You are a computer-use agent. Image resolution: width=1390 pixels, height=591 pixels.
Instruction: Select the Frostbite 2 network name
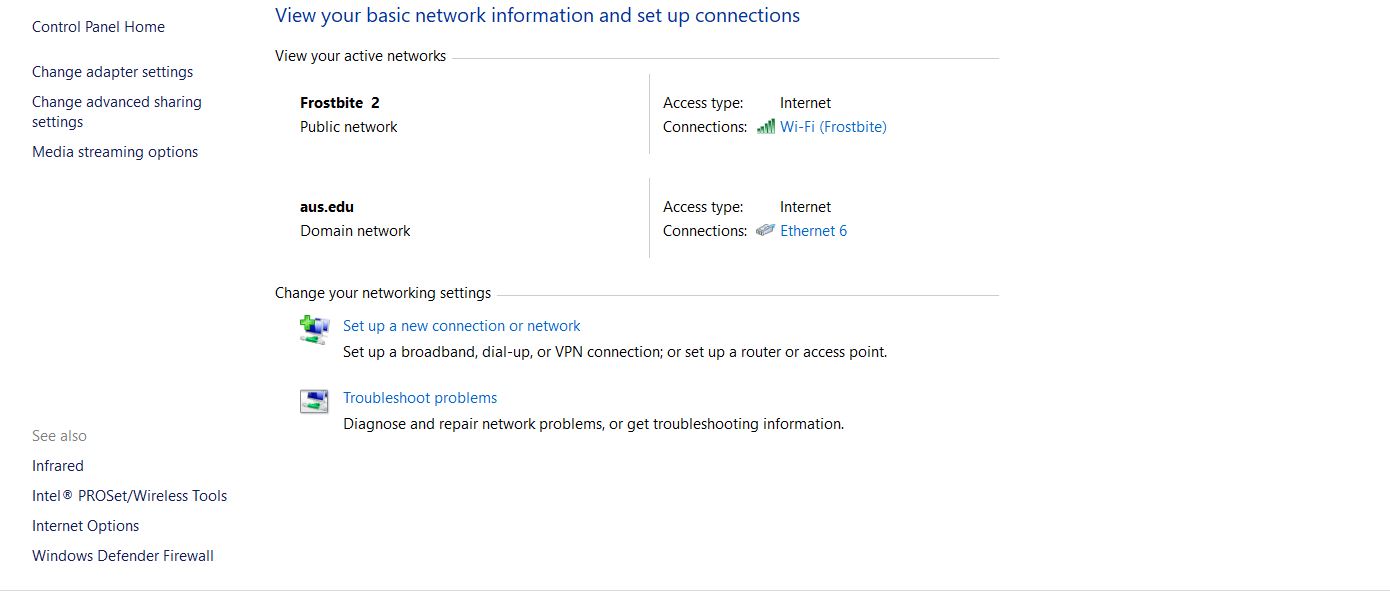click(340, 103)
